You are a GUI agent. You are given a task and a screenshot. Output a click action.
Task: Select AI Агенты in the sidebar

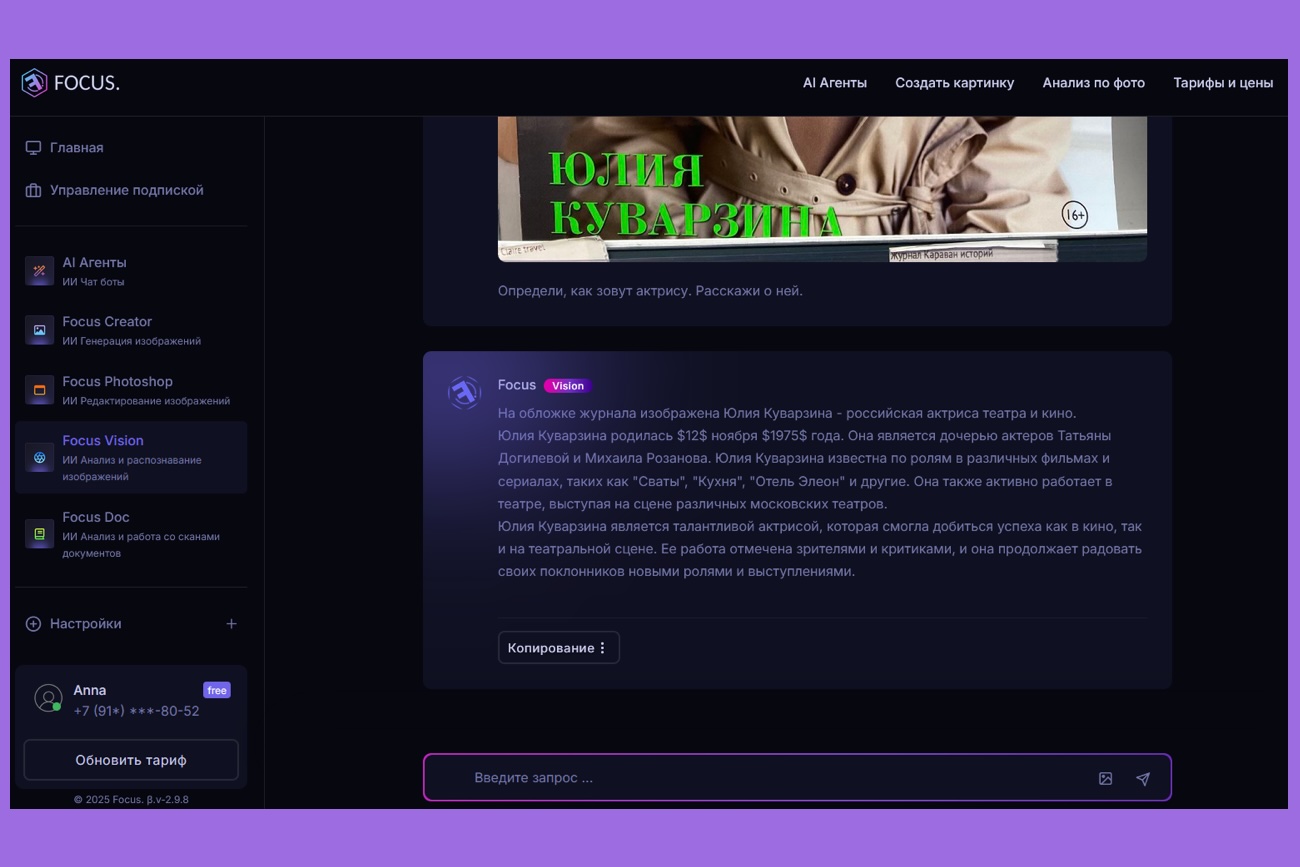(94, 263)
